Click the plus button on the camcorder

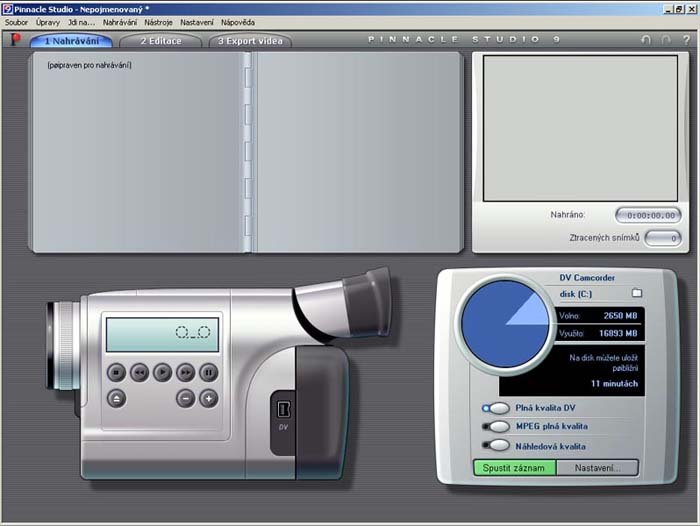[x=208, y=397]
